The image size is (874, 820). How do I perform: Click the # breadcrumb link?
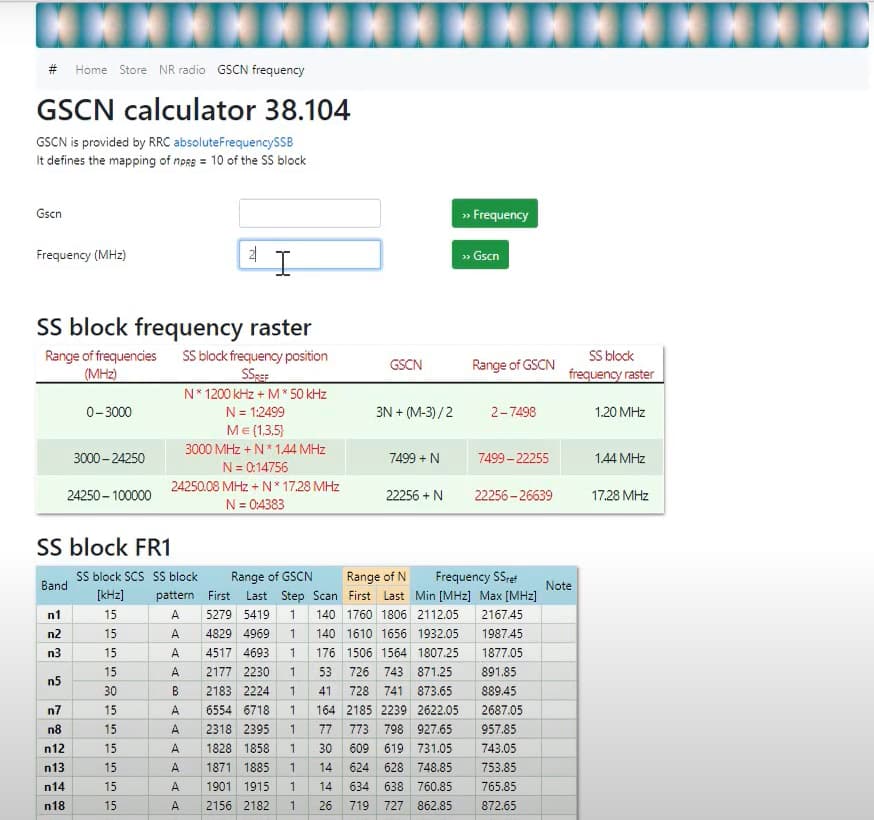[52, 70]
